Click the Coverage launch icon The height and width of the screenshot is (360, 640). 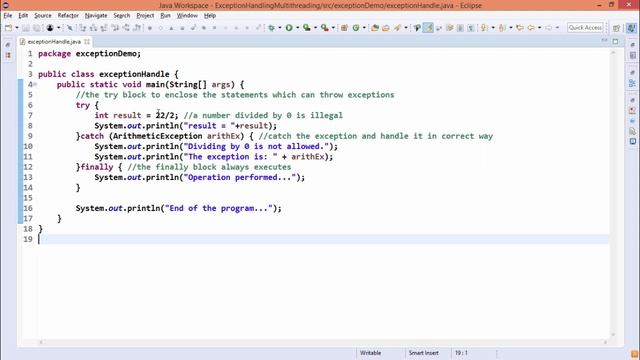(307, 28)
